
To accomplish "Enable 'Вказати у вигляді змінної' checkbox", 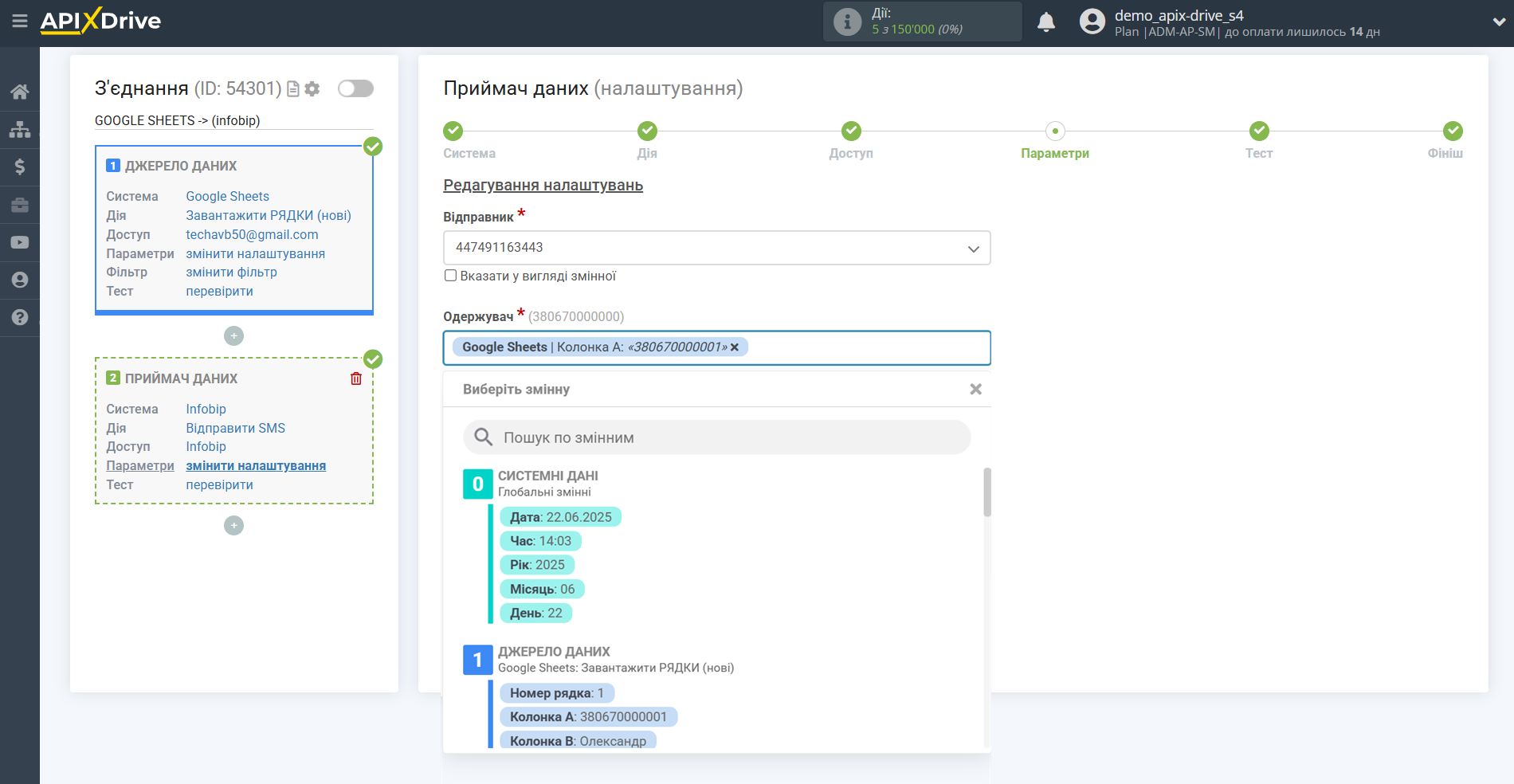I will pos(451,276).
